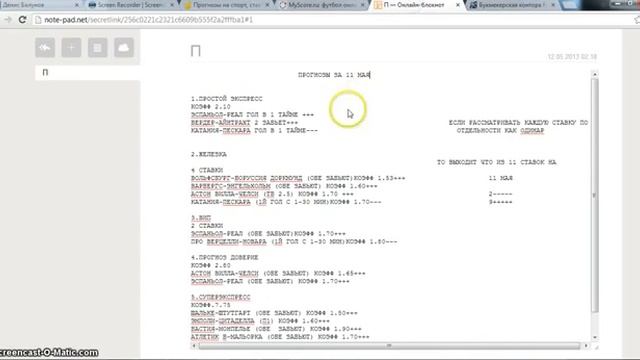Click the line АСТОН ВИЛЛА-ЧЕЛСИ (ТБ 2.5)
The image size is (640, 360).
(272, 194)
